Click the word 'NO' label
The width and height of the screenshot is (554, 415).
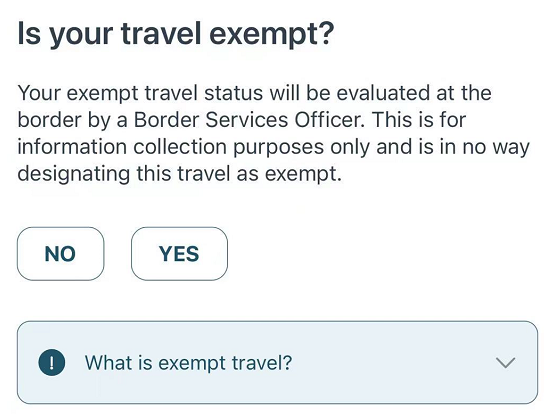pyautogui.click(x=60, y=254)
